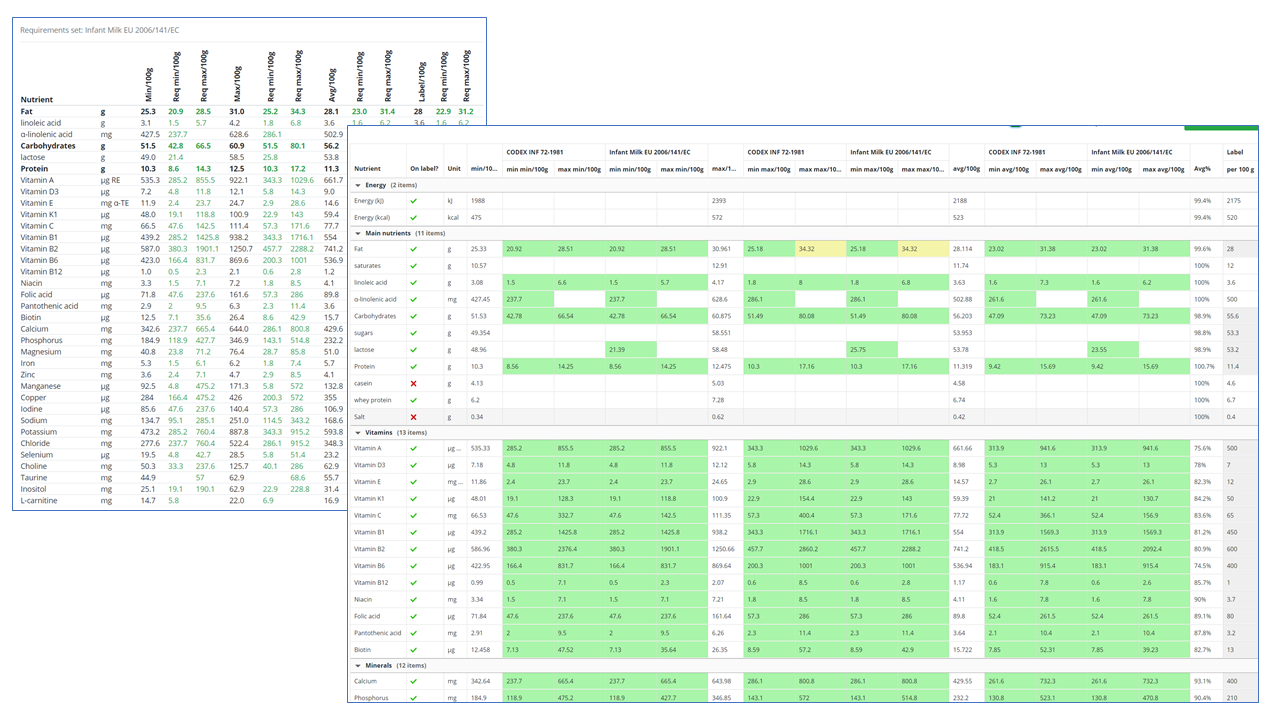Collapse the Main nutrients (11 items) group

coord(358,232)
